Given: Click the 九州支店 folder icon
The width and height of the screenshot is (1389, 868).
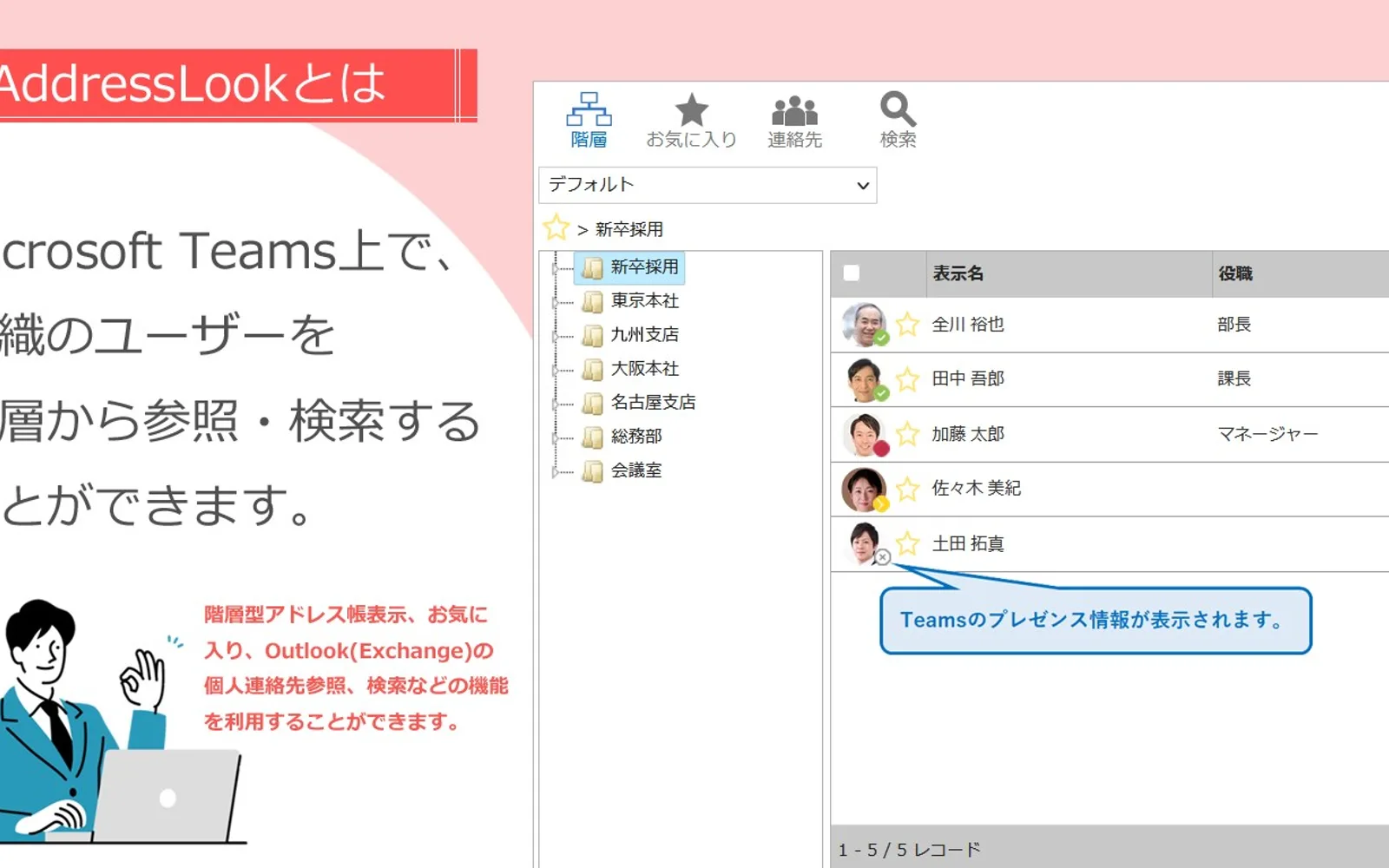Looking at the screenshot, I should 593,336.
